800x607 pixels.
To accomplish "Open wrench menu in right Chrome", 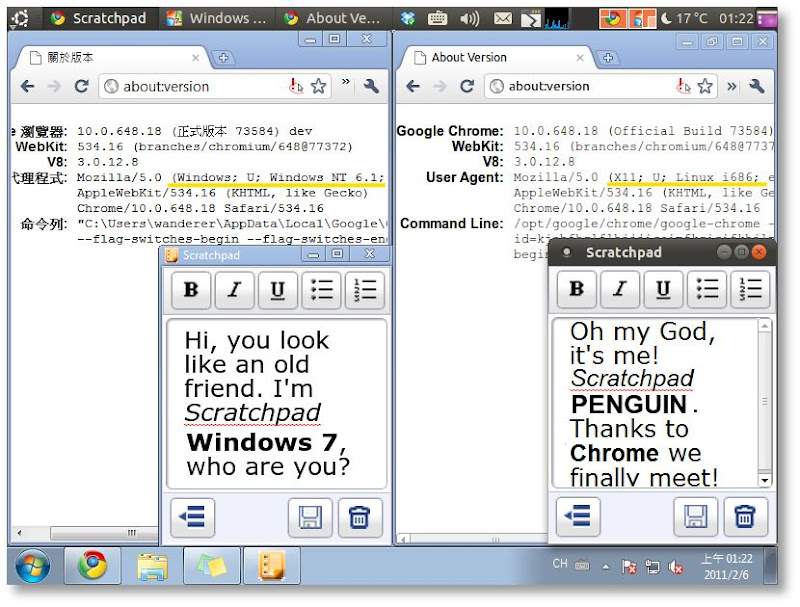I will pos(757,86).
